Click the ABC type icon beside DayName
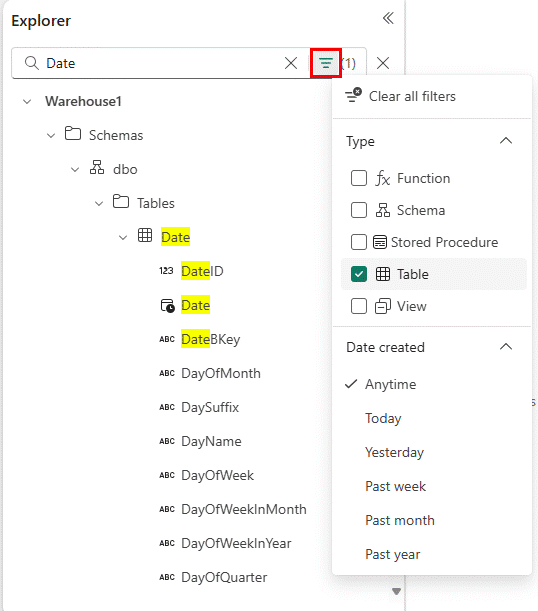Screen dimensions: 538x611 tap(167, 441)
